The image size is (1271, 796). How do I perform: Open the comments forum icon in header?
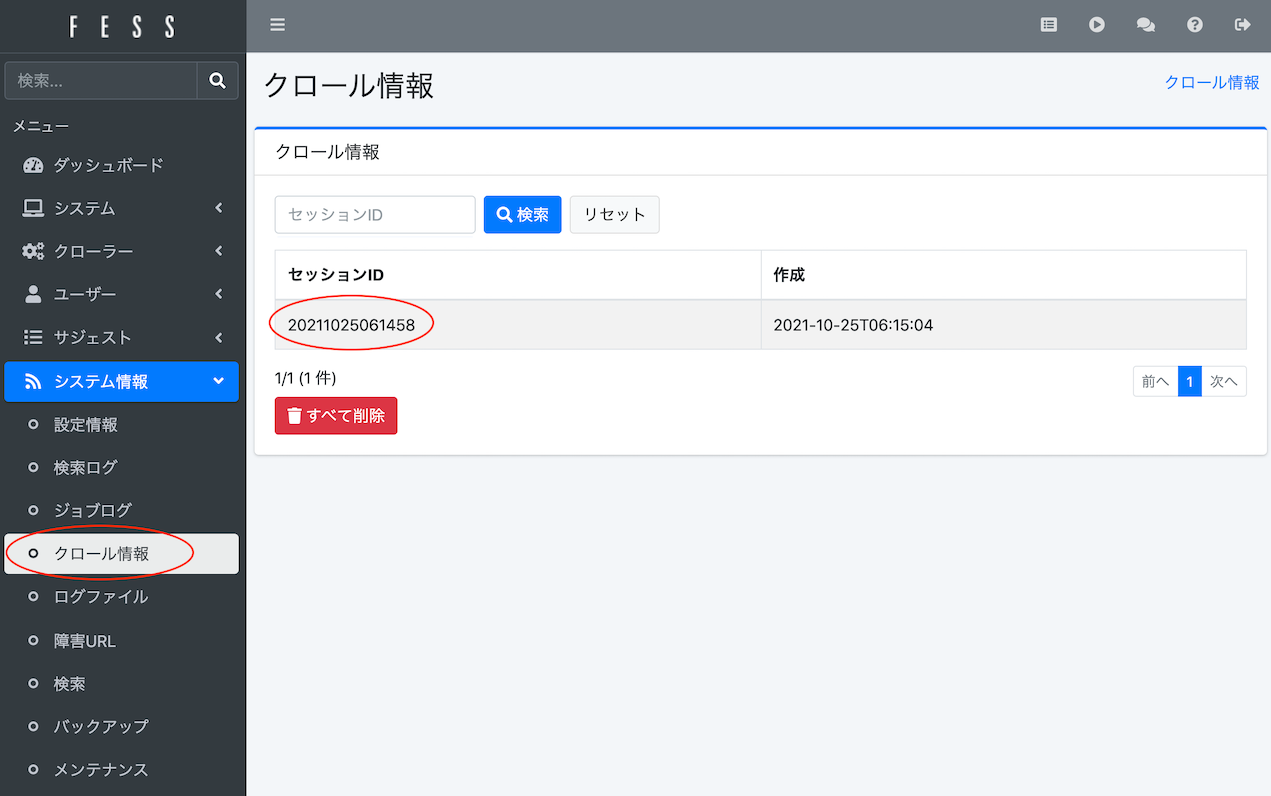(1146, 25)
